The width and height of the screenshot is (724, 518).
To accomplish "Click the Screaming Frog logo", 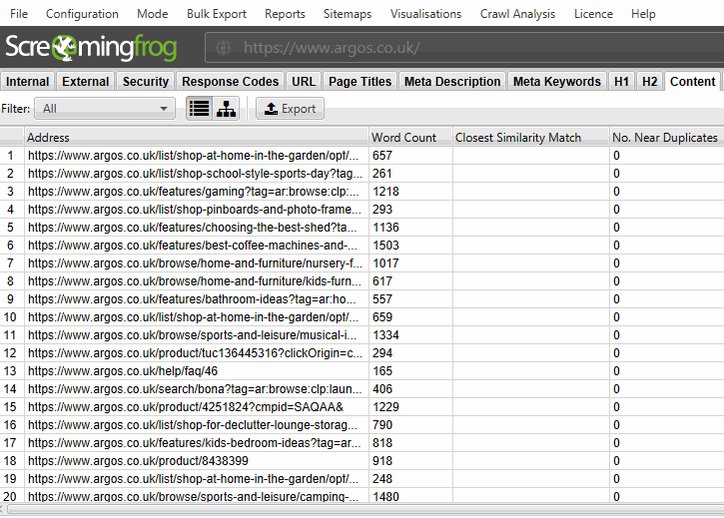I will pyautogui.click(x=91, y=47).
